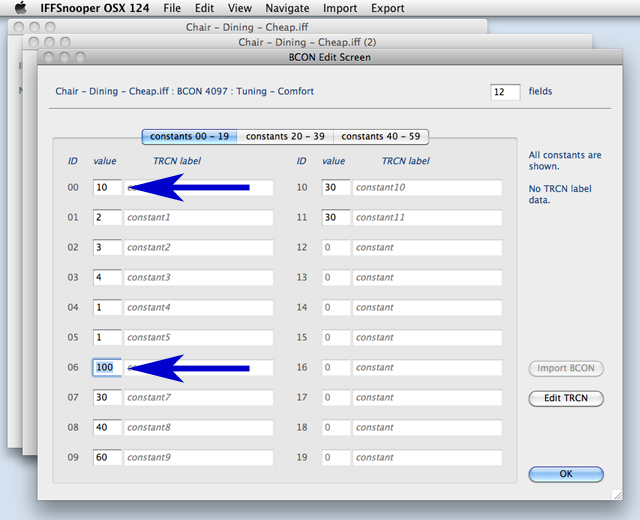Click value field for constant ID 00
Screen dimensions: 640x520
(106, 187)
